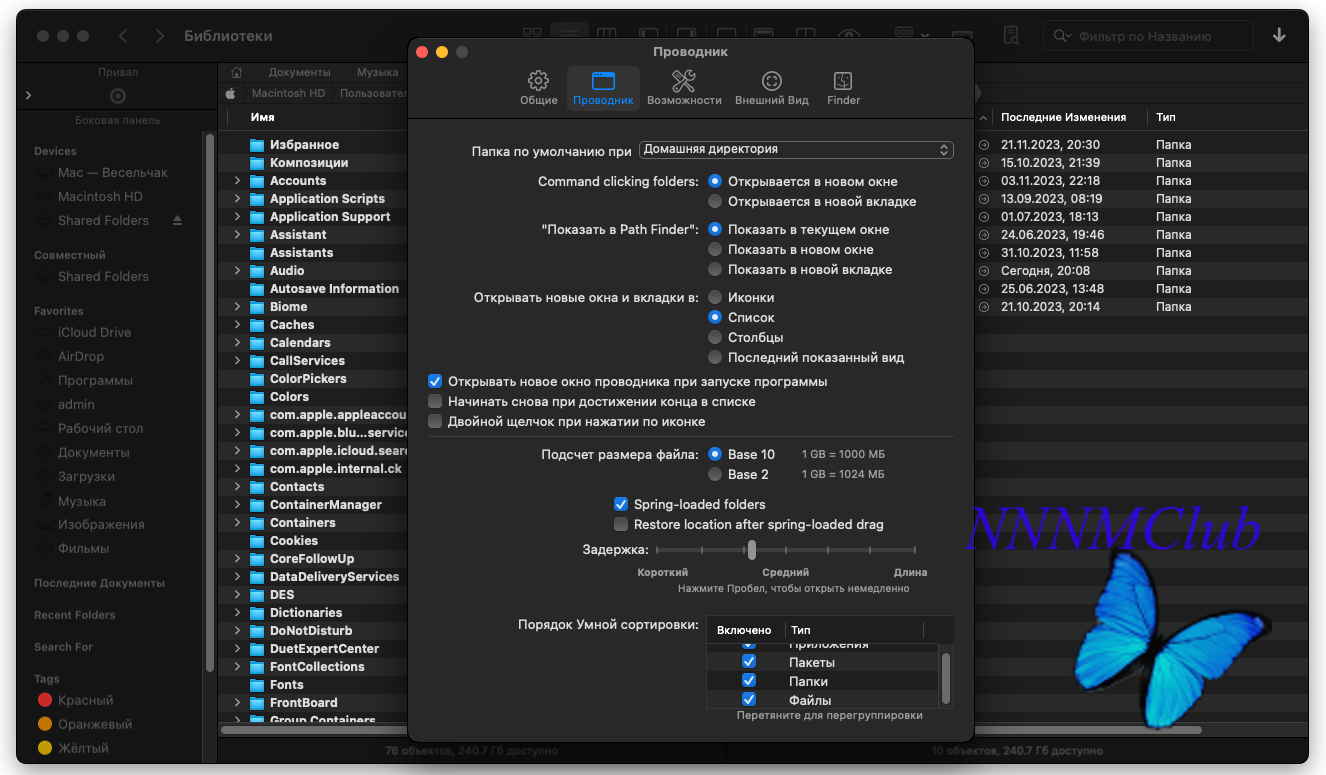Select Показать в новом окне radio button

click(715, 249)
